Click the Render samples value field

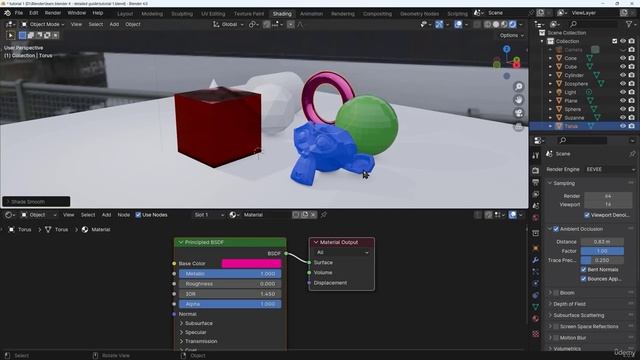coord(608,196)
